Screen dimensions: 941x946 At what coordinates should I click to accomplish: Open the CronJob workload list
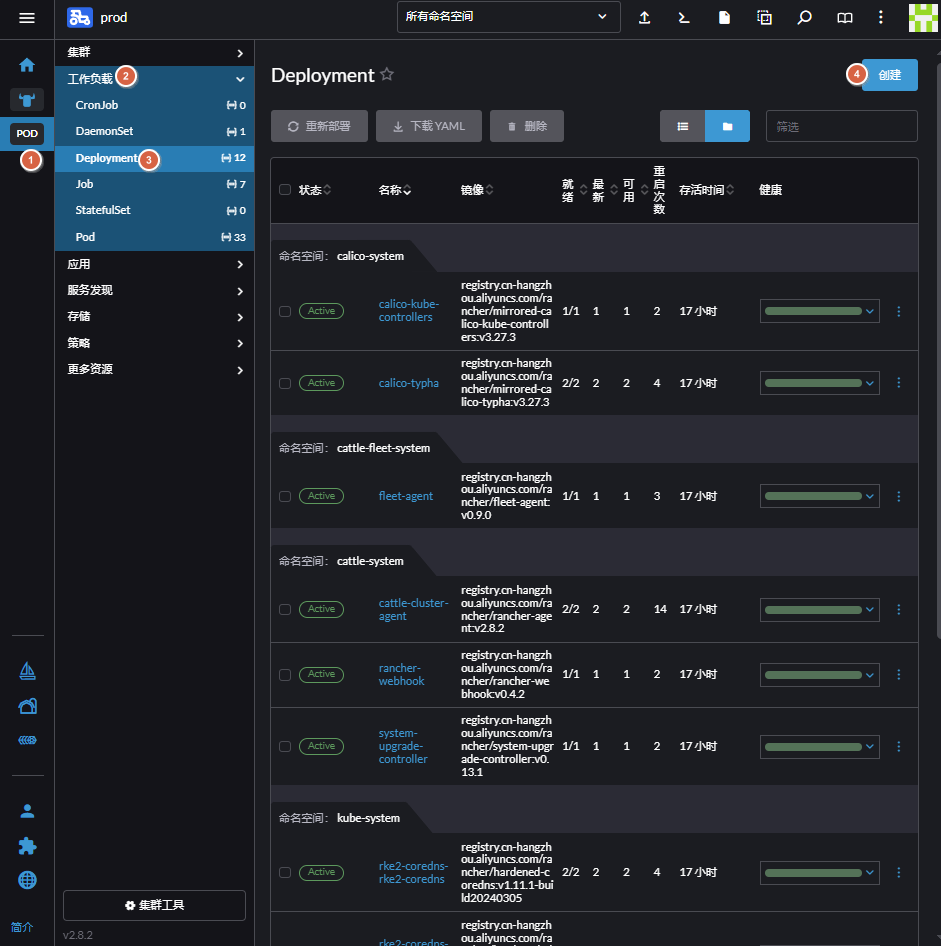[154, 105]
